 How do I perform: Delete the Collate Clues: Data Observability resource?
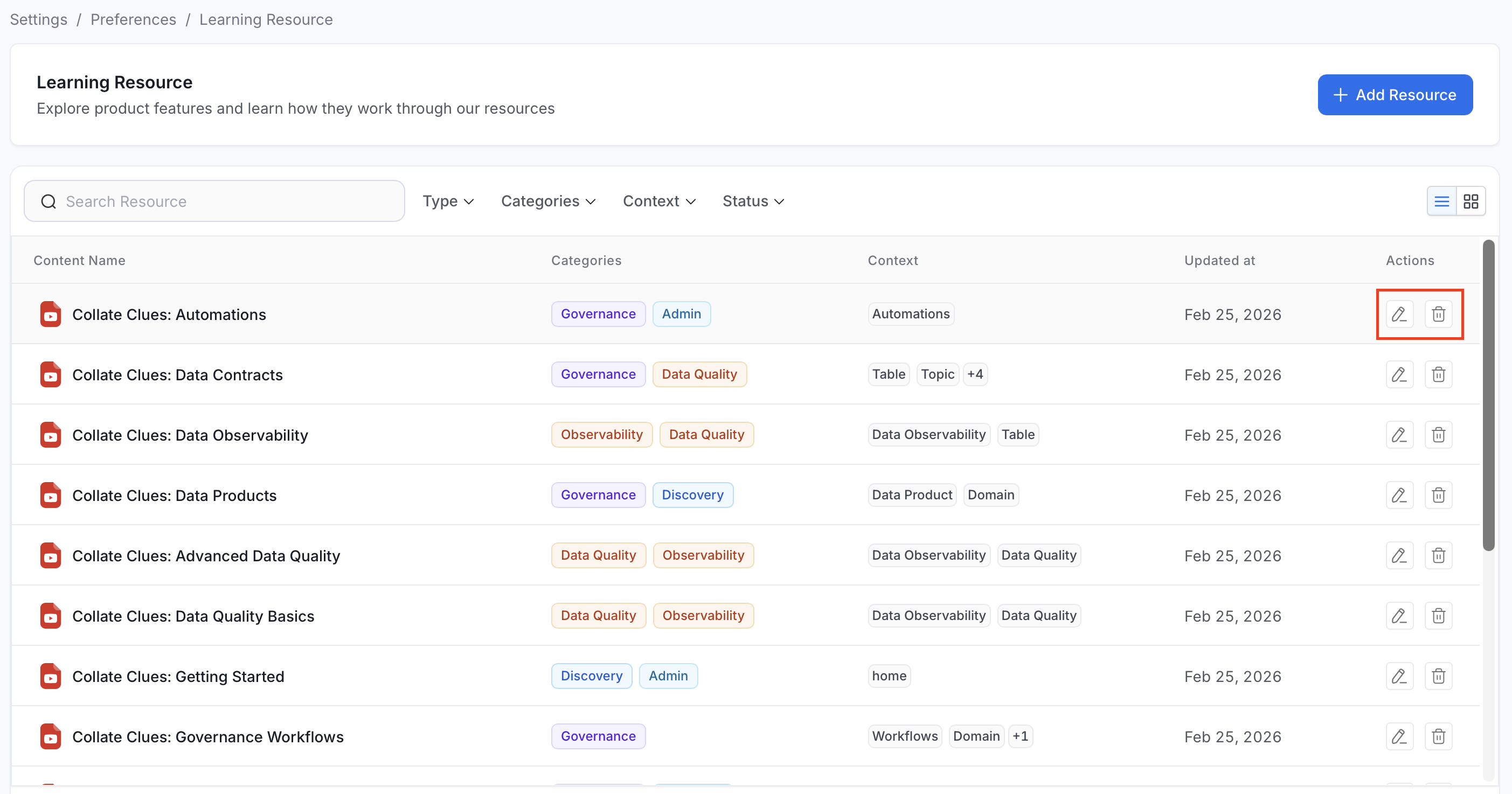coord(1438,435)
